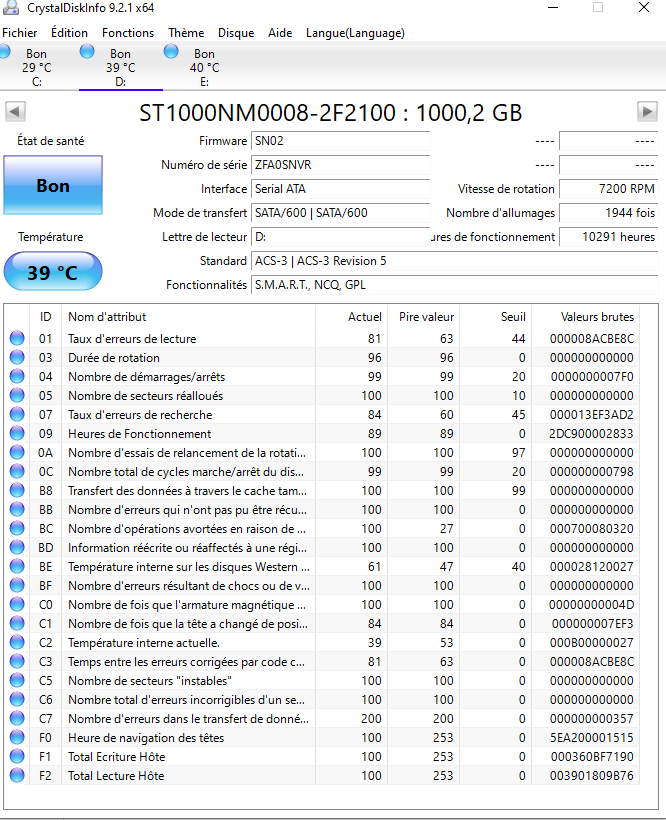Select row "Total Lecture Hôte"
Viewport: 666px width, 820px height.
[322, 776]
